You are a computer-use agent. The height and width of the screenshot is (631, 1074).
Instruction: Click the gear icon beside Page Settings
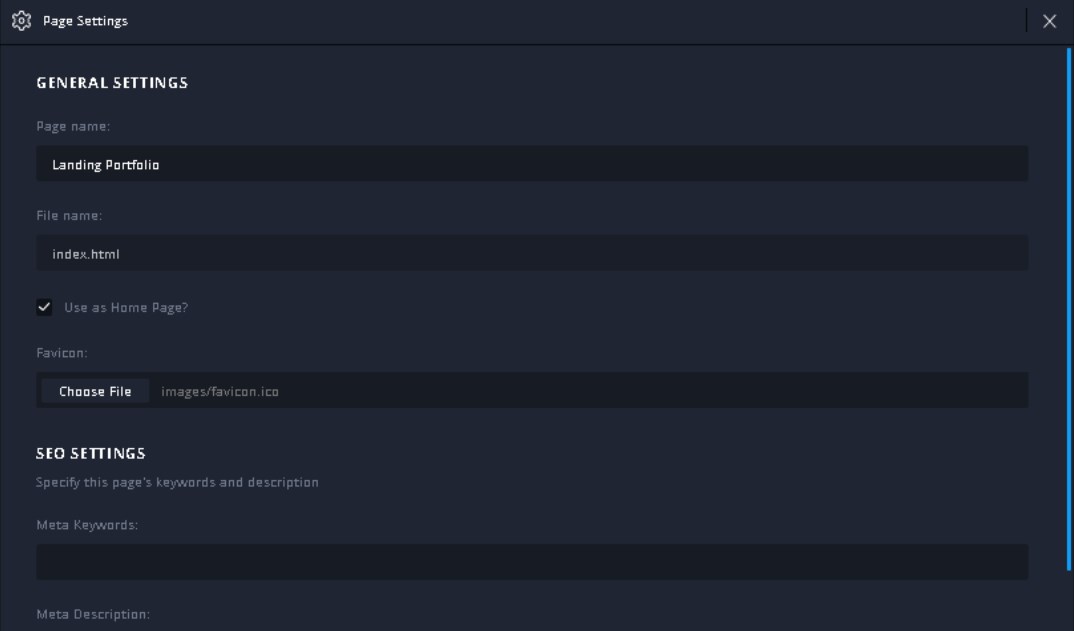(19, 21)
